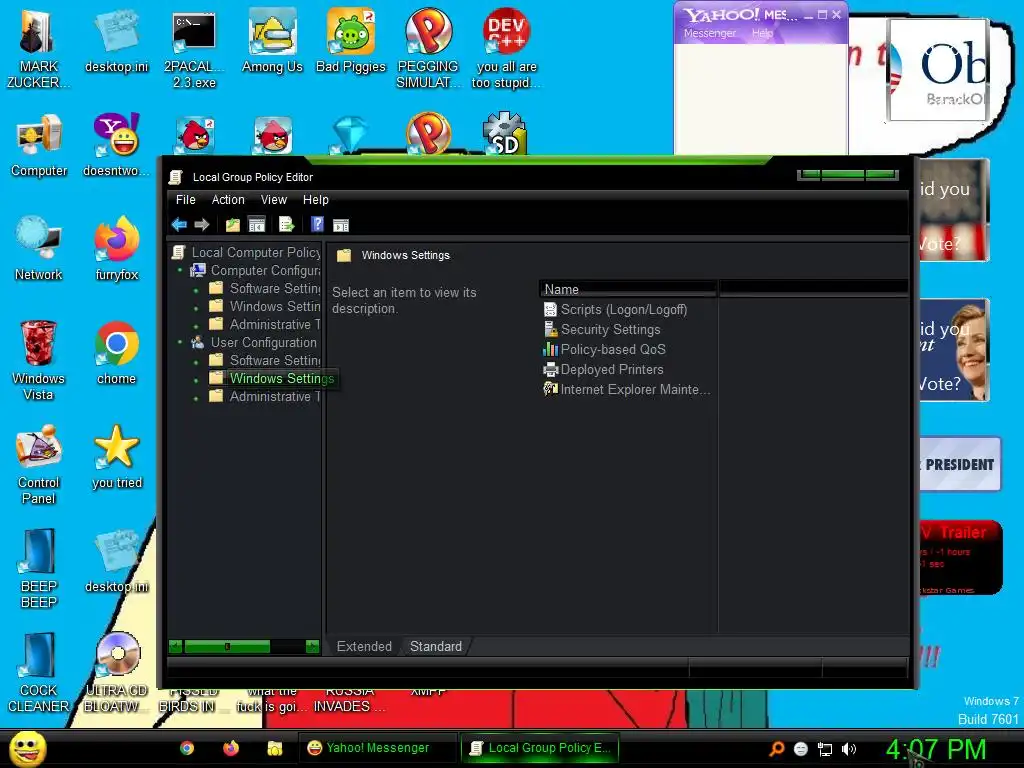Click Local Group Policy Editor taskbar button
Screen dimensions: 1024x768
(539, 748)
